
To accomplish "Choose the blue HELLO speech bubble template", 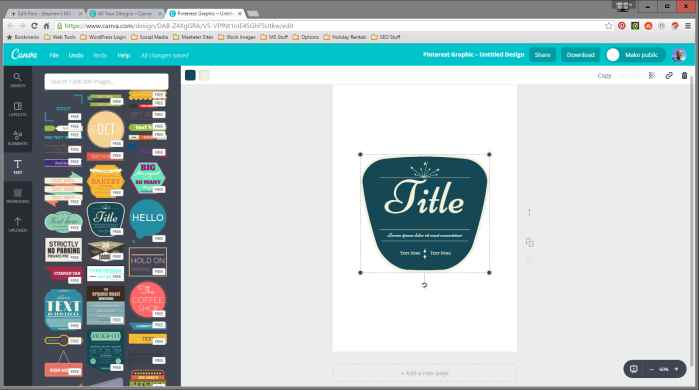I will pyautogui.click(x=148, y=219).
